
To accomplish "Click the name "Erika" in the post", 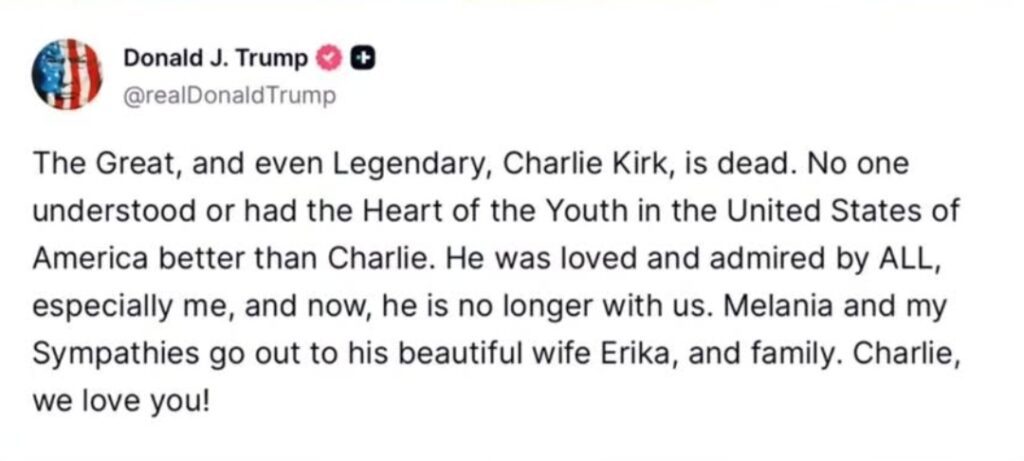I will [x=700, y=354].
